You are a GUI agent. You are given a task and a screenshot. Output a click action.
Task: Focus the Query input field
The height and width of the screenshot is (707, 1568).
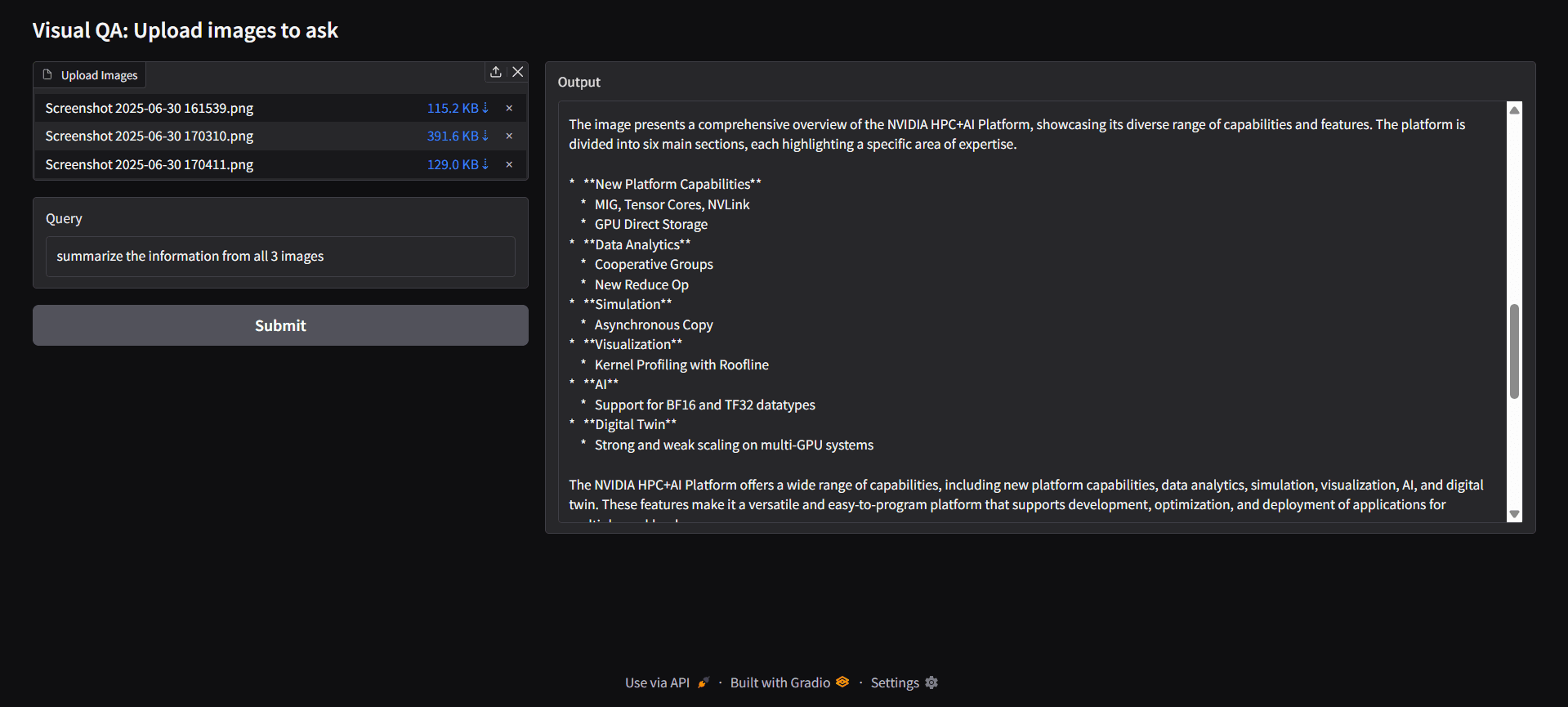(280, 257)
